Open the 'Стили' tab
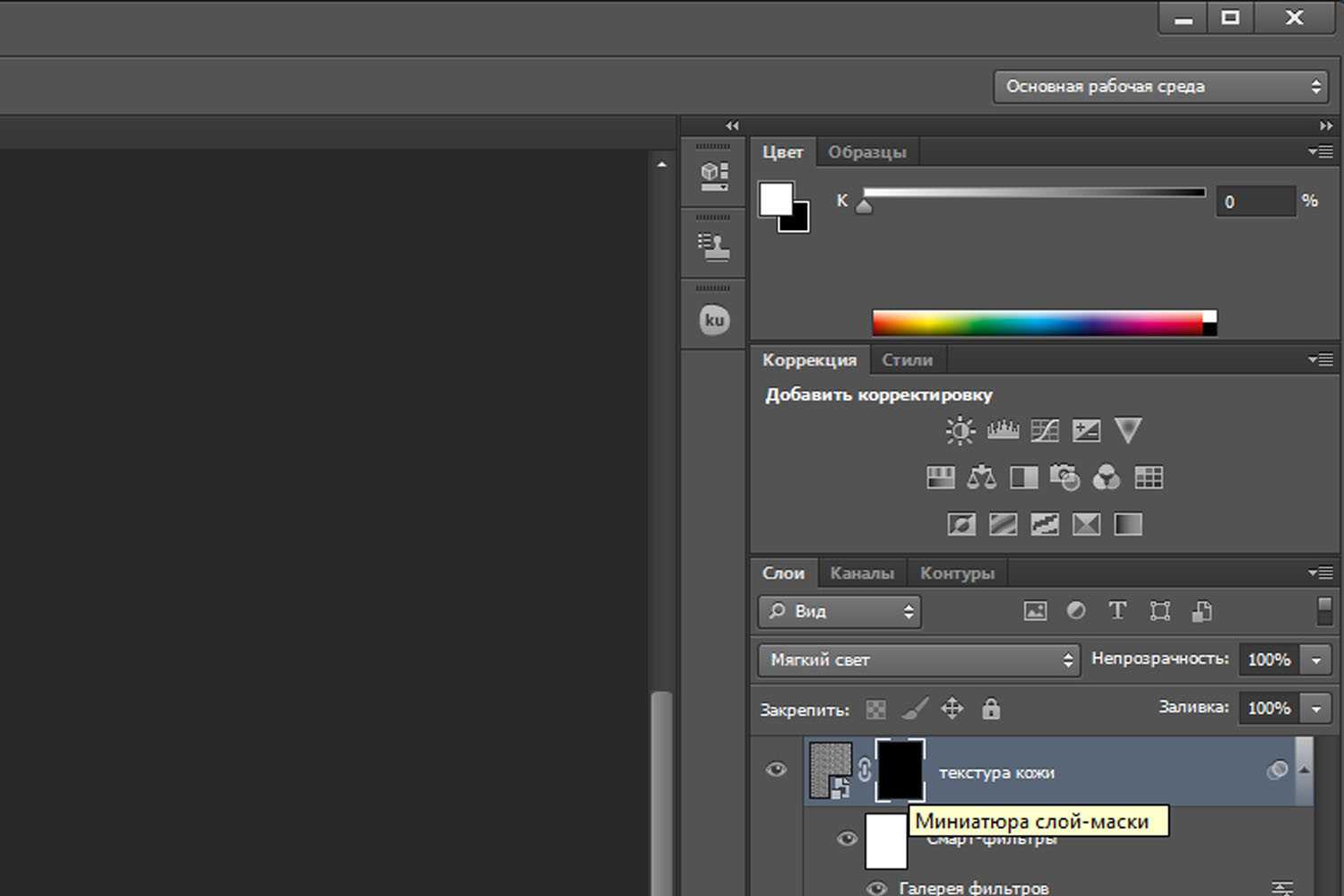 [907, 360]
